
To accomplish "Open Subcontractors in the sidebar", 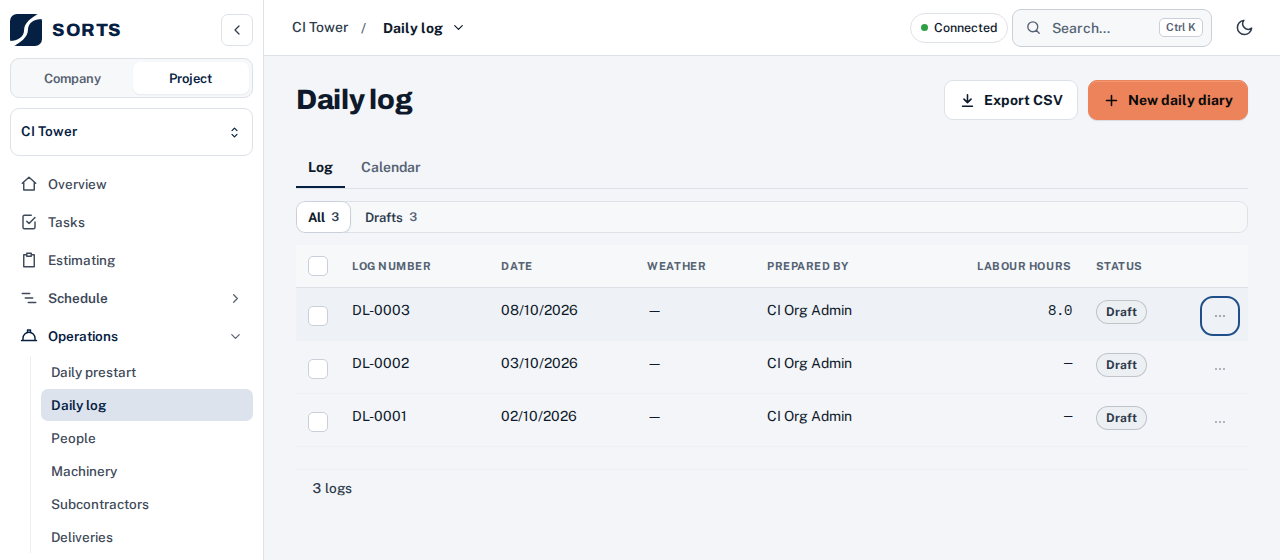I will point(146,504).
